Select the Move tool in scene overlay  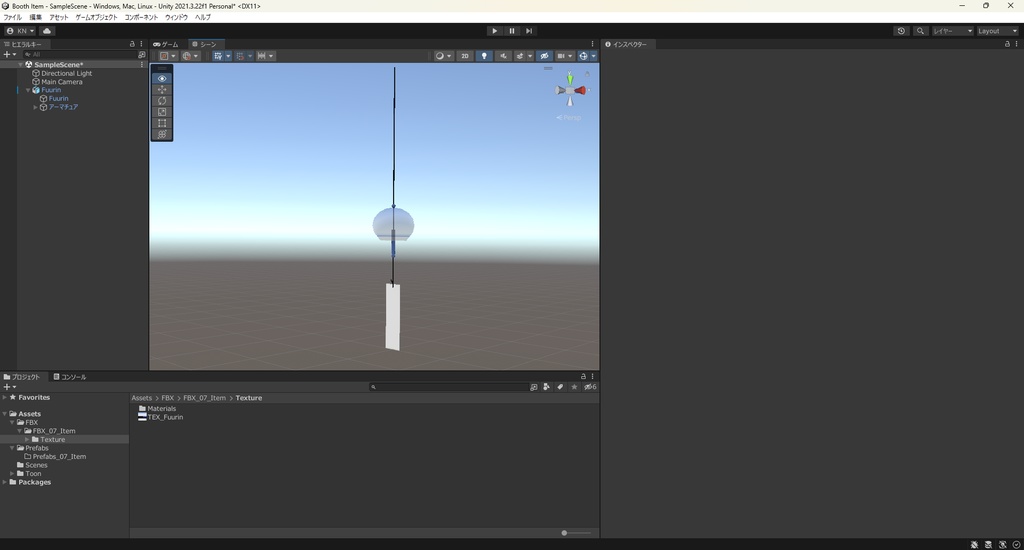pyautogui.click(x=162, y=89)
